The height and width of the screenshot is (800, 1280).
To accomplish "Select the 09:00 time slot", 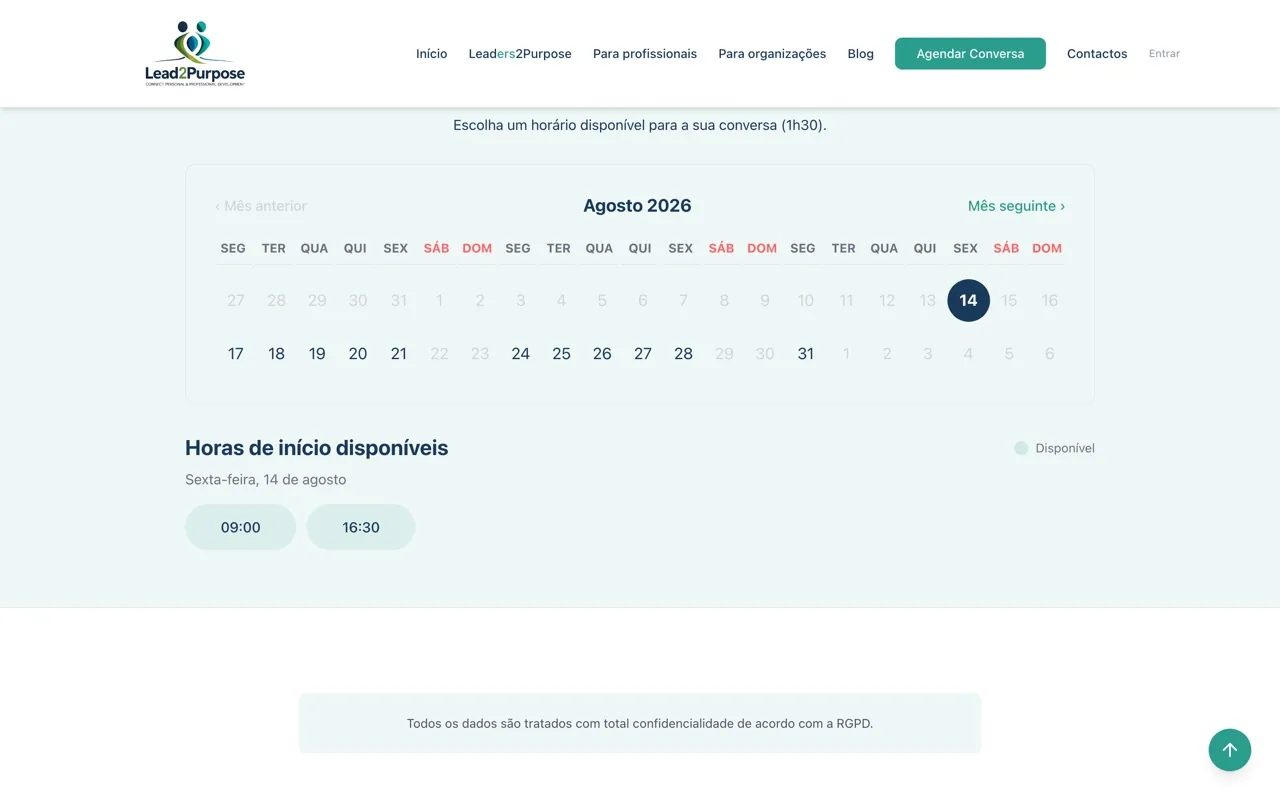I will click(x=241, y=527).
